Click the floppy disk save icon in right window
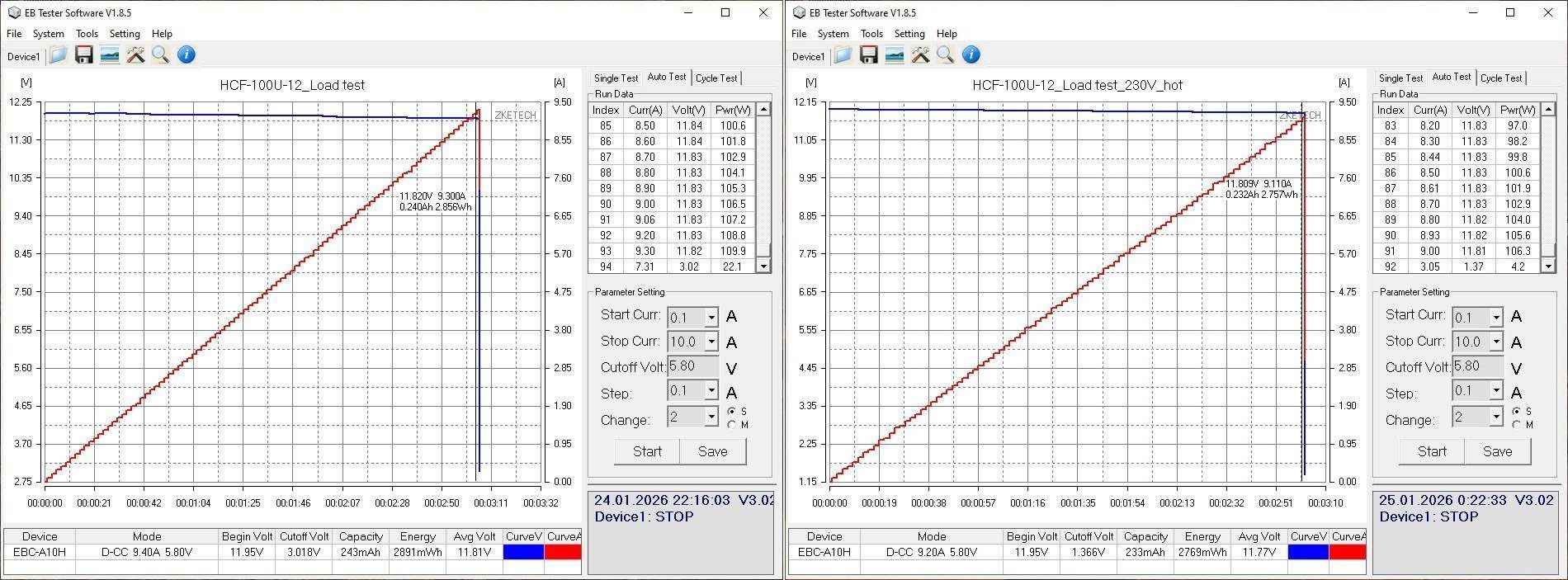This screenshot has width=1568, height=580. [x=868, y=55]
